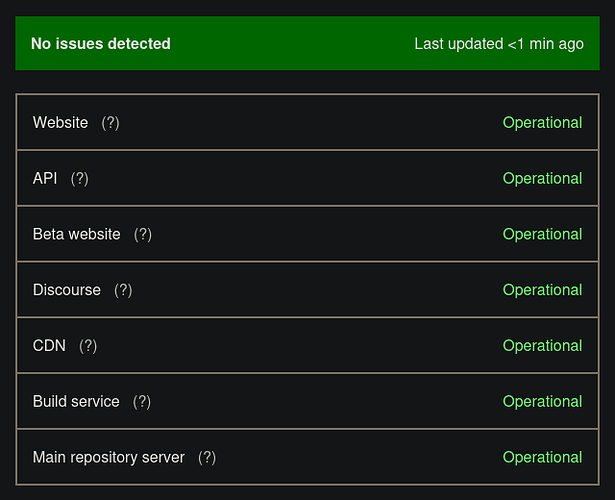Image resolution: width=615 pixels, height=500 pixels.
Task: Click the Last updated timestamp
Action: (499, 44)
